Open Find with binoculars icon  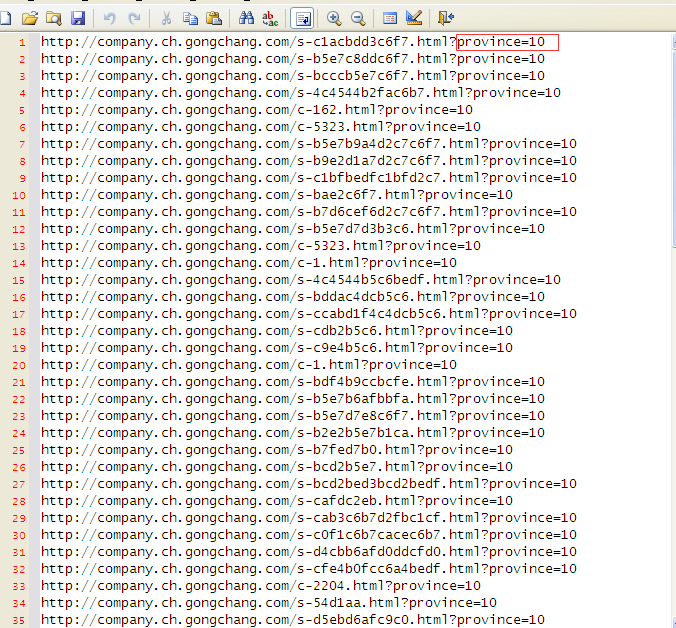click(x=246, y=18)
